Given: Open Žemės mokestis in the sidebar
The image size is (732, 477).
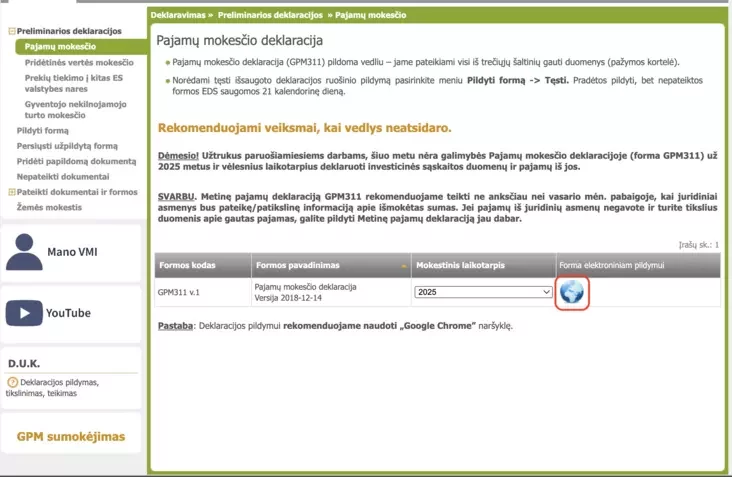Looking at the screenshot, I should (x=49, y=207).
